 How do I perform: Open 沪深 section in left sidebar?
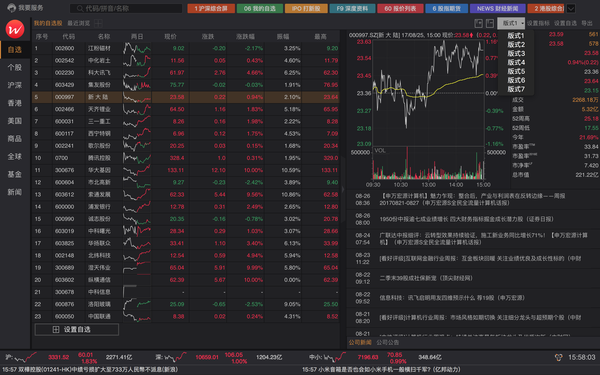pos(15,85)
